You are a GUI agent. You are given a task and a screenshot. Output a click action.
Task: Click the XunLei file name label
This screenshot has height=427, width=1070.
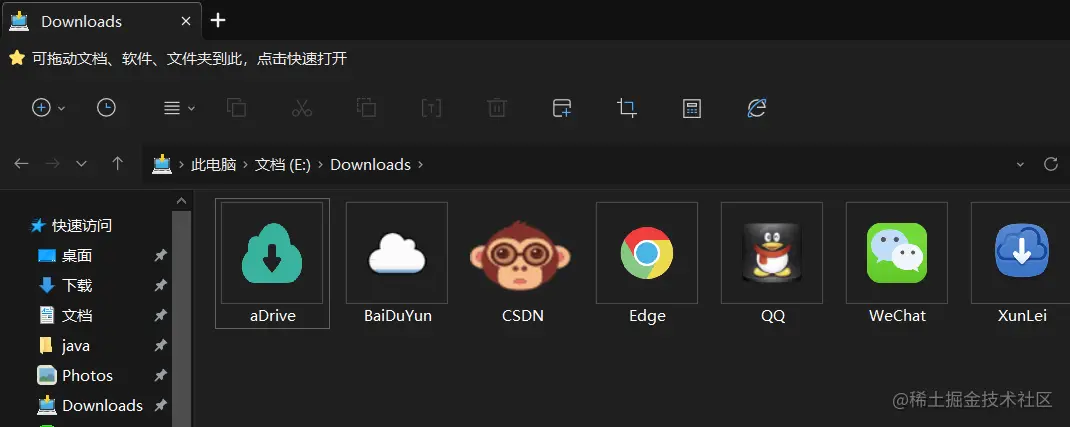1022,316
